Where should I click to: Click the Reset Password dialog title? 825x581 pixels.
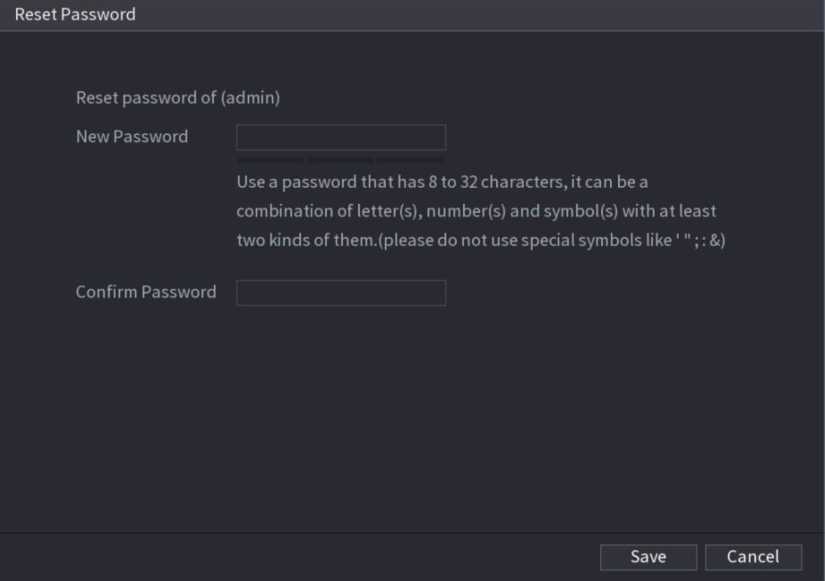tap(75, 15)
